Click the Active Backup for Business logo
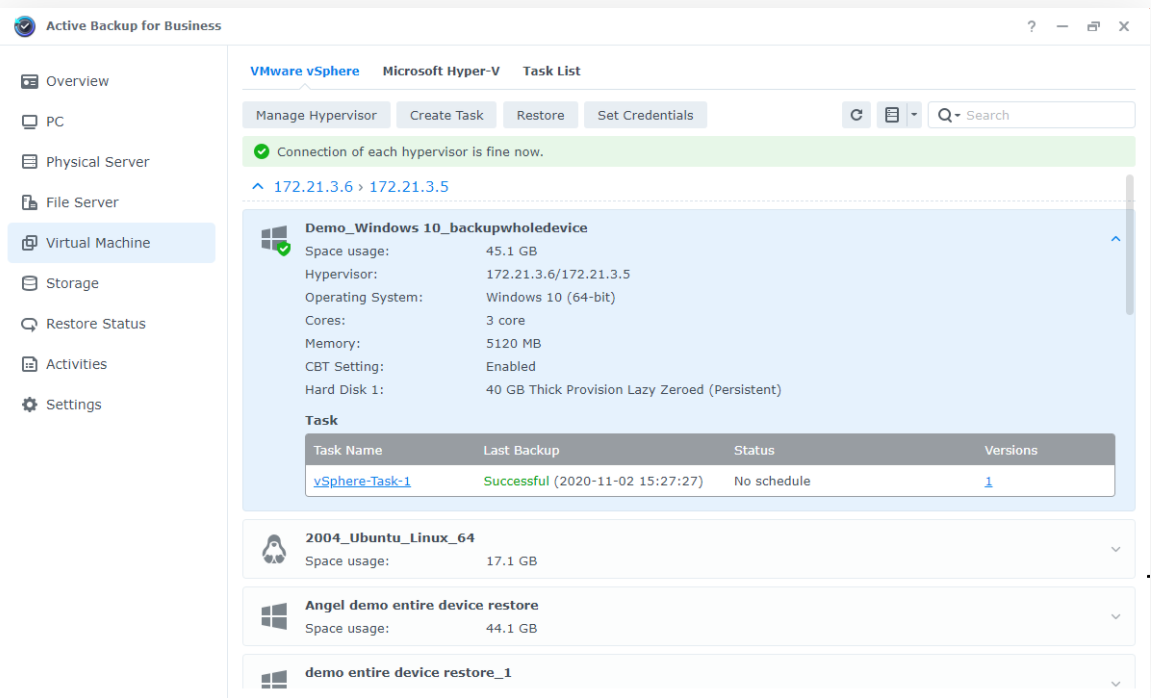Screen dimensions: 1151x698 point(24,26)
